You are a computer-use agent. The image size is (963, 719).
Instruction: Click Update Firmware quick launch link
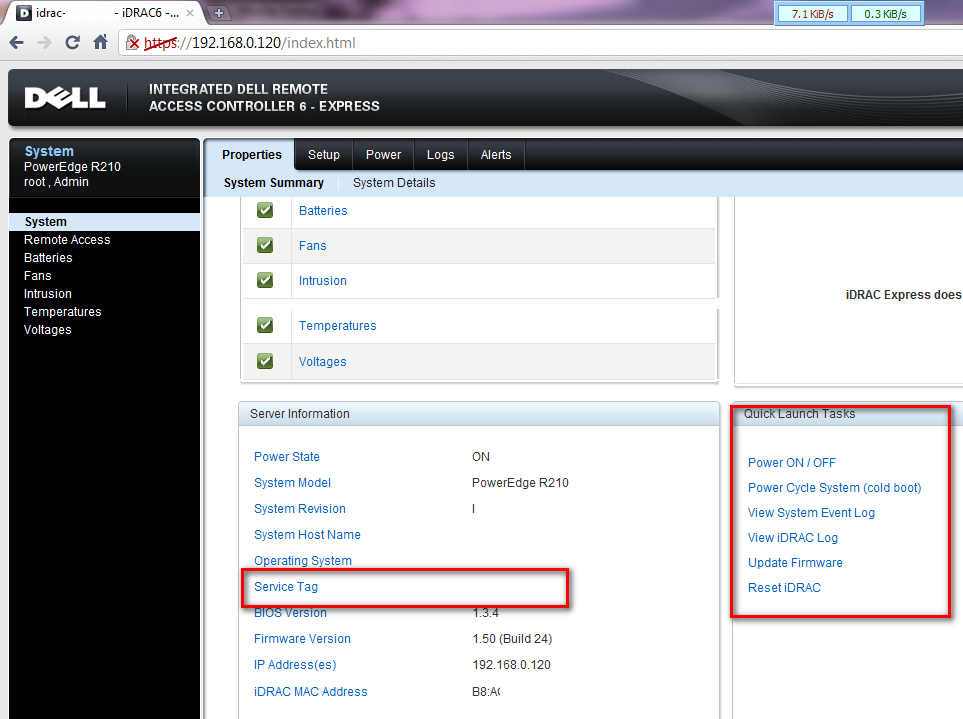click(x=795, y=562)
